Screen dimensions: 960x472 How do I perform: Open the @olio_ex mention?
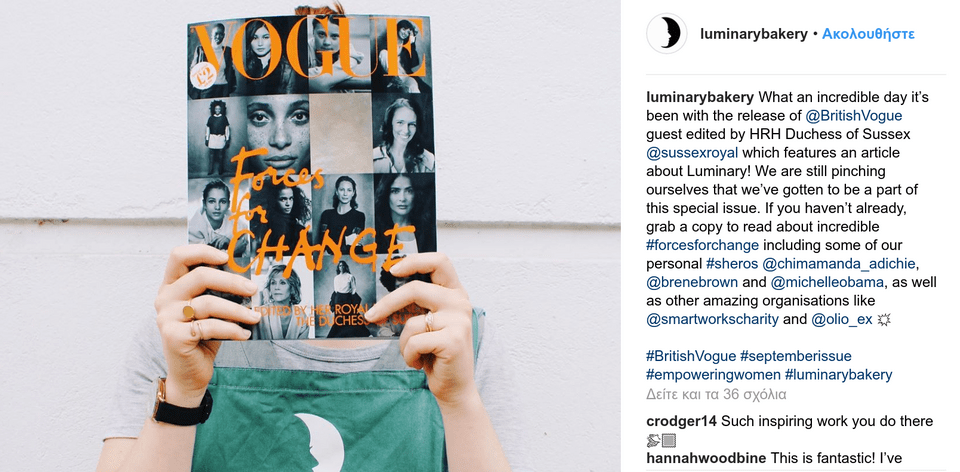click(x=842, y=320)
